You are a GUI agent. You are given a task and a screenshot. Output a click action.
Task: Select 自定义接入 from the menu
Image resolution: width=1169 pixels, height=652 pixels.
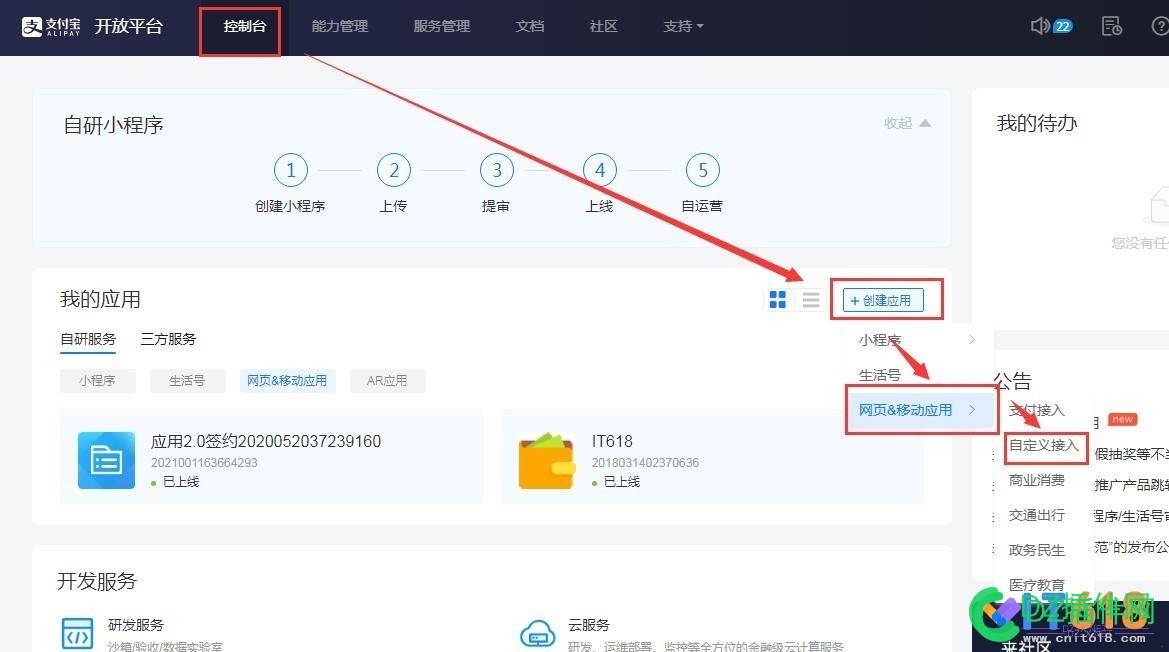(x=1044, y=447)
